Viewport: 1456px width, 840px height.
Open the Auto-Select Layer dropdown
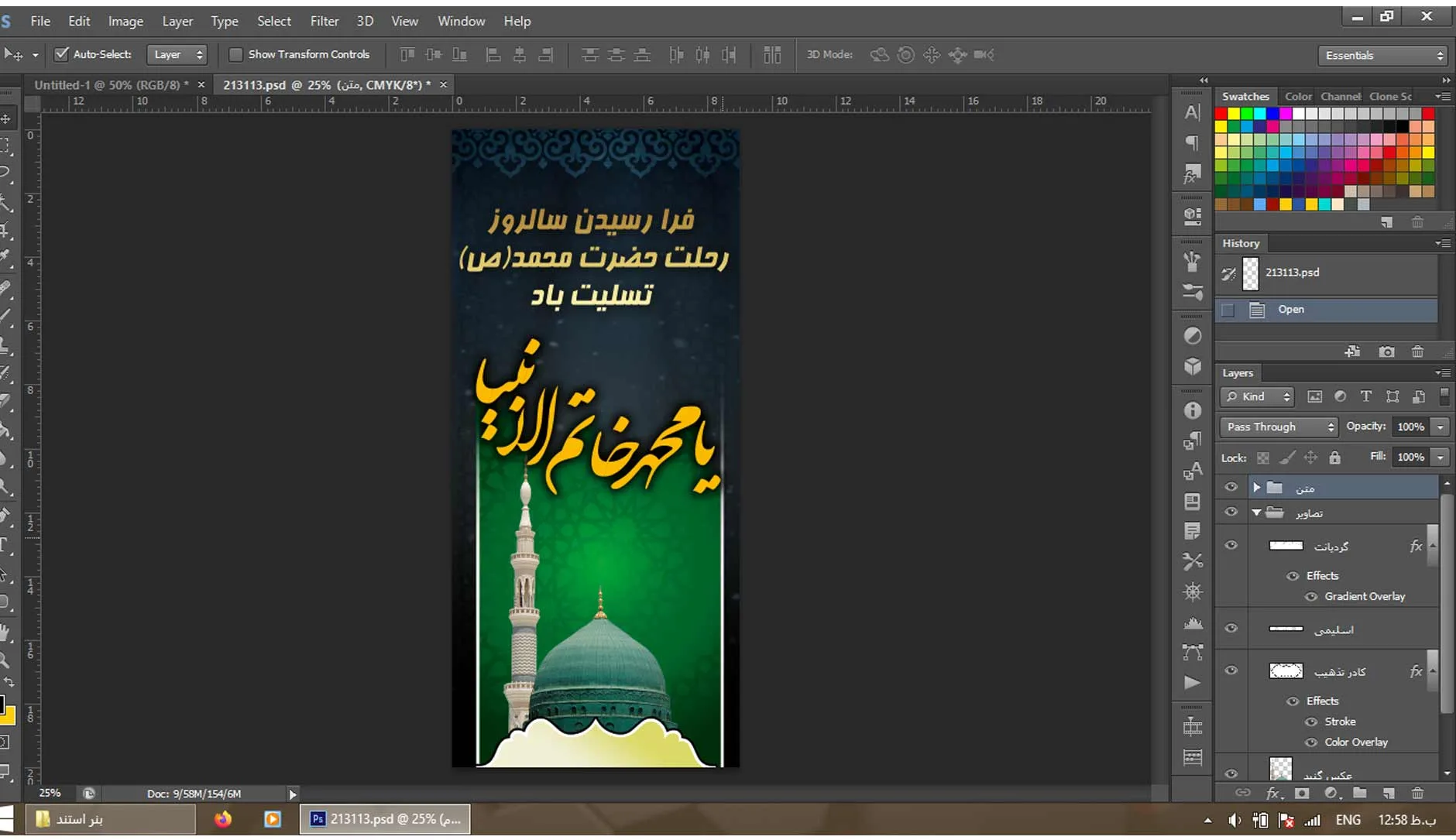(177, 54)
